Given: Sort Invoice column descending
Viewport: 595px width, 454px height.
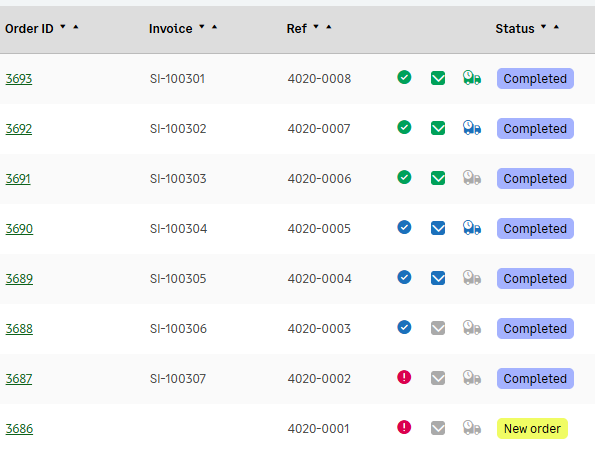Looking at the screenshot, I should click(202, 27).
